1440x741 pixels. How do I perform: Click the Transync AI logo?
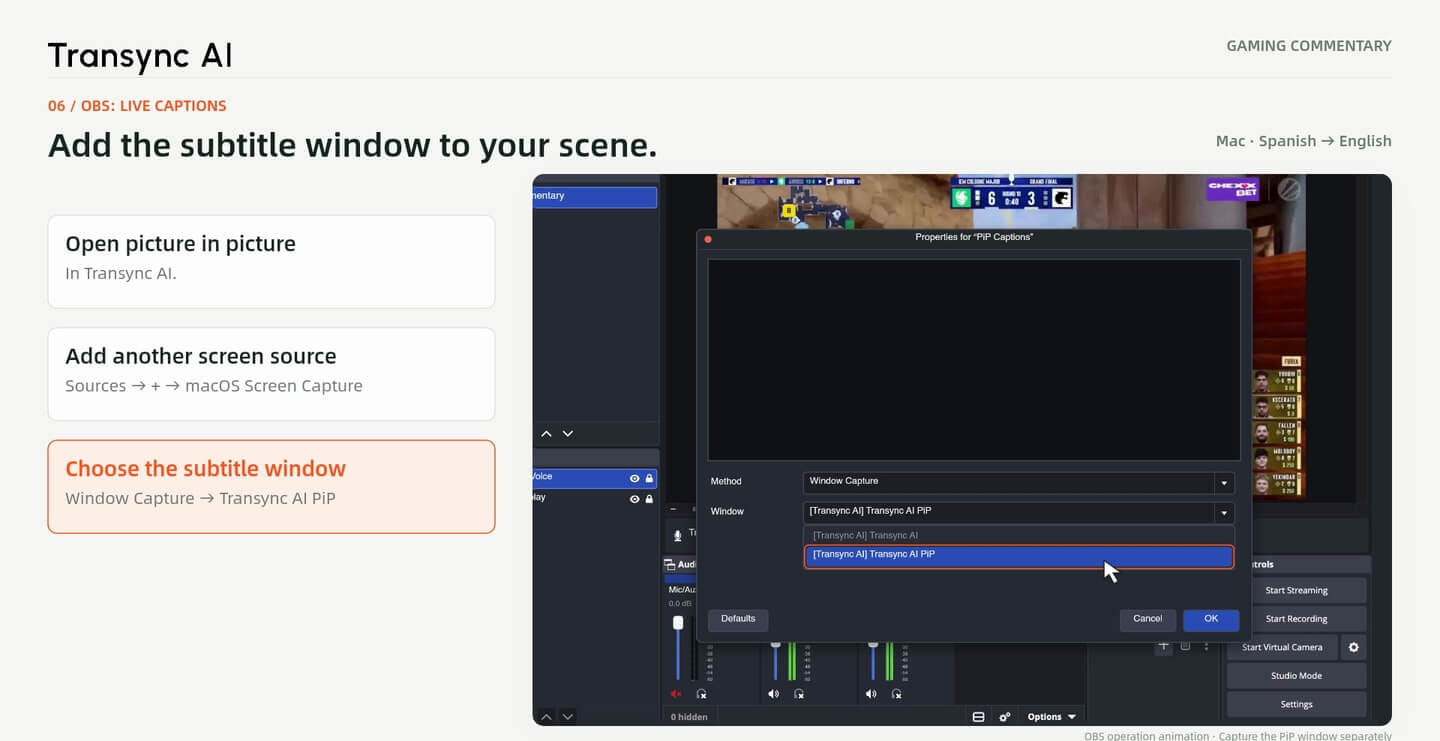140,56
